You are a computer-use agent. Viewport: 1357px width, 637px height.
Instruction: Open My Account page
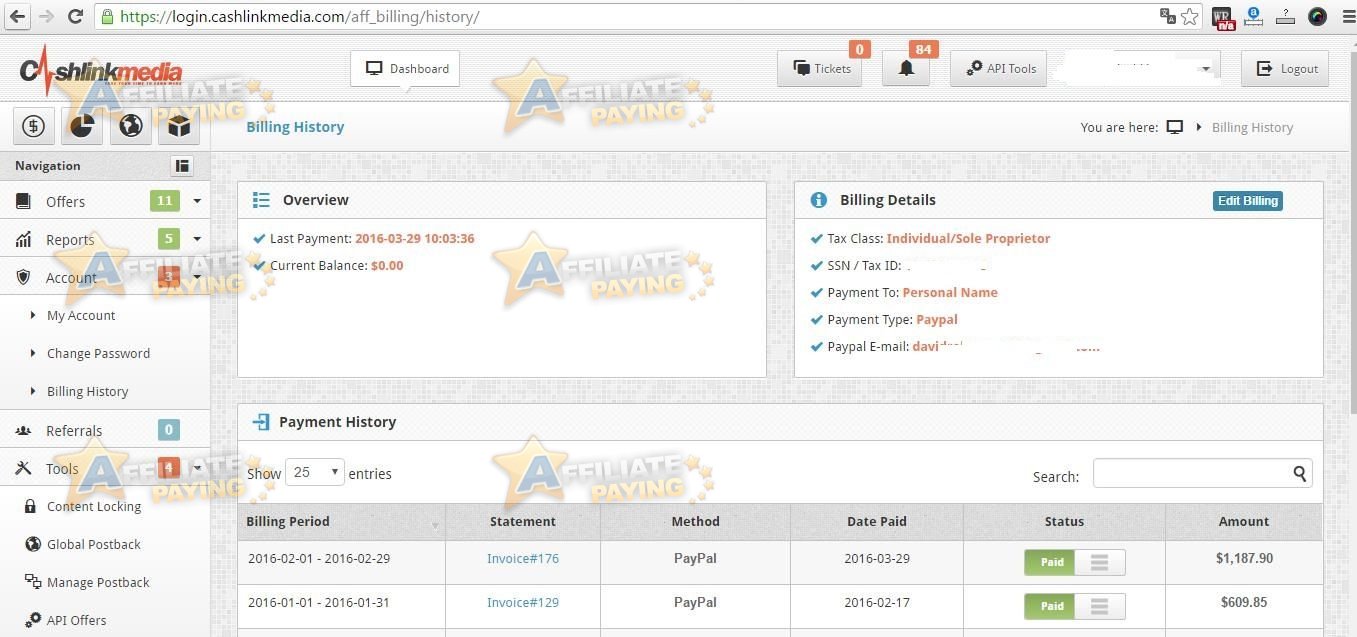pyautogui.click(x=81, y=315)
